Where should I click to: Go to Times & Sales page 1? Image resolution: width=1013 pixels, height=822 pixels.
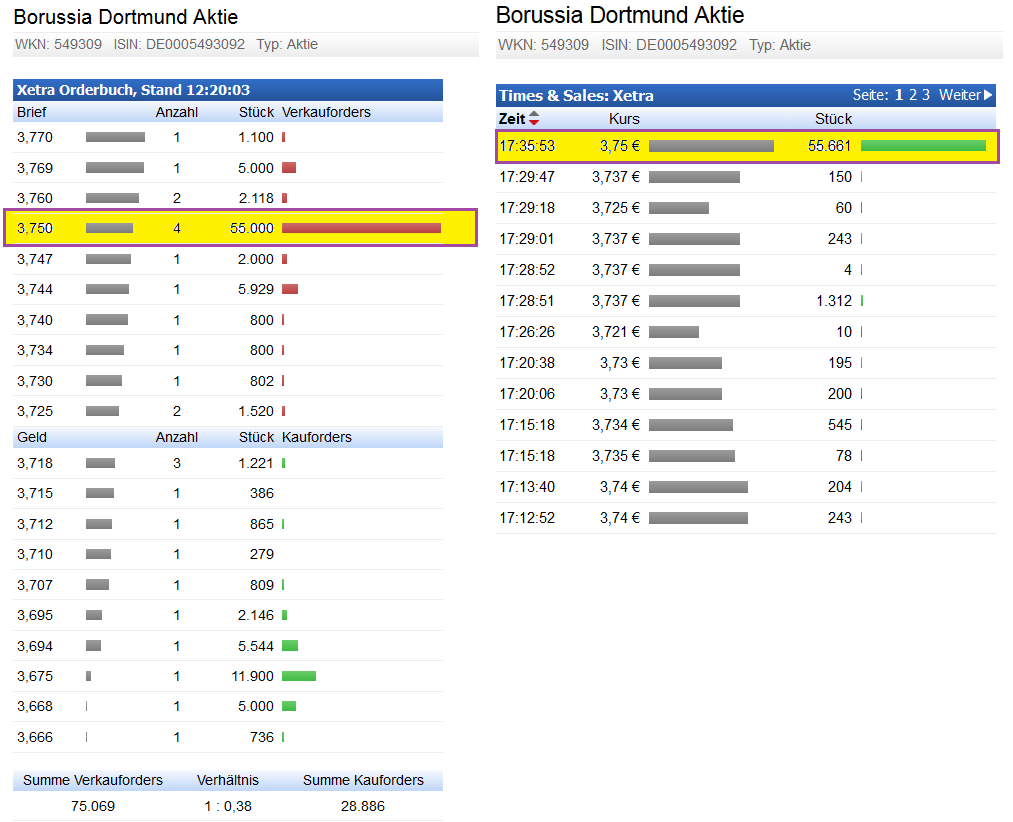899,95
